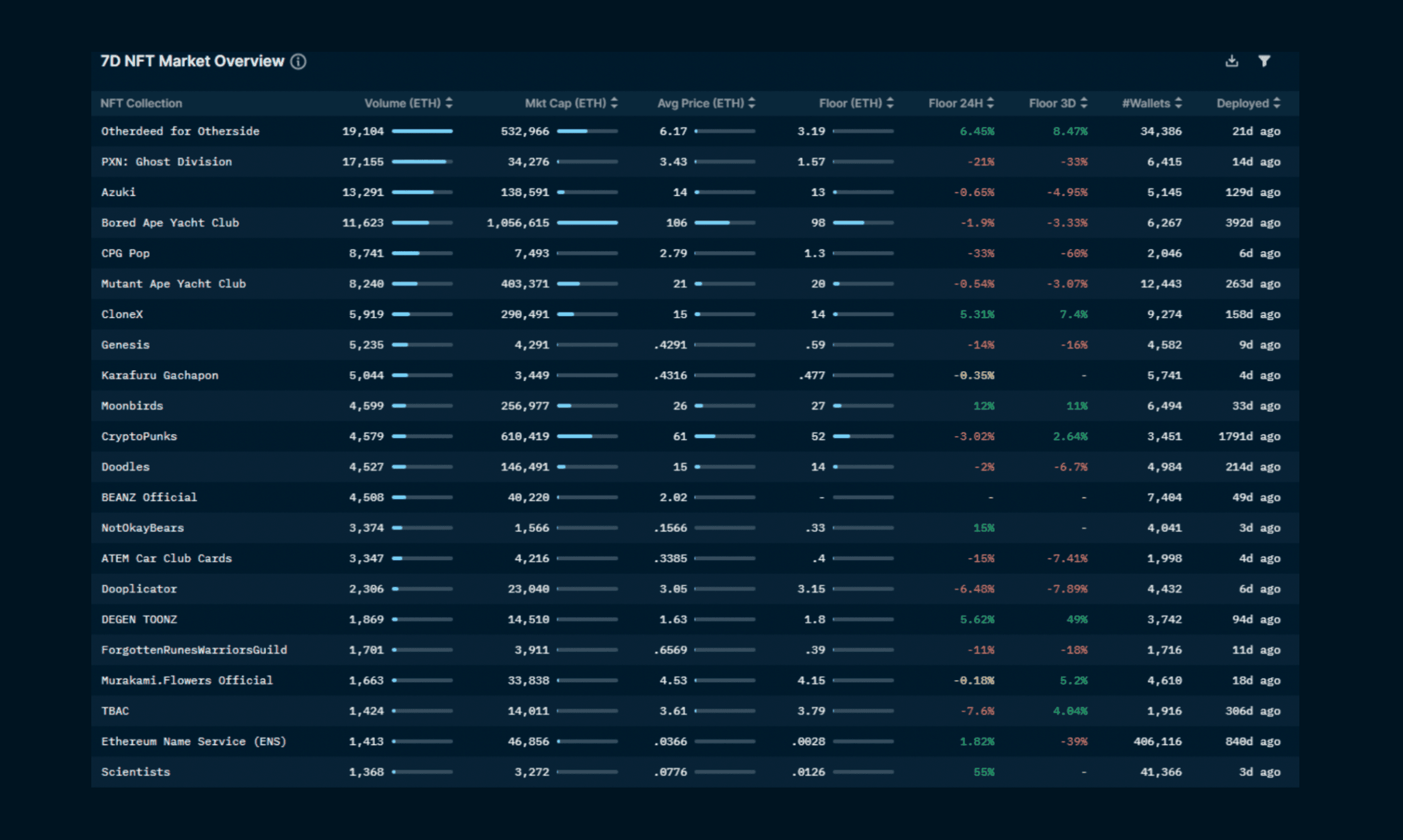Click ENS wallets count 406,116
This screenshot has height=840, width=1403.
[x=1157, y=742]
